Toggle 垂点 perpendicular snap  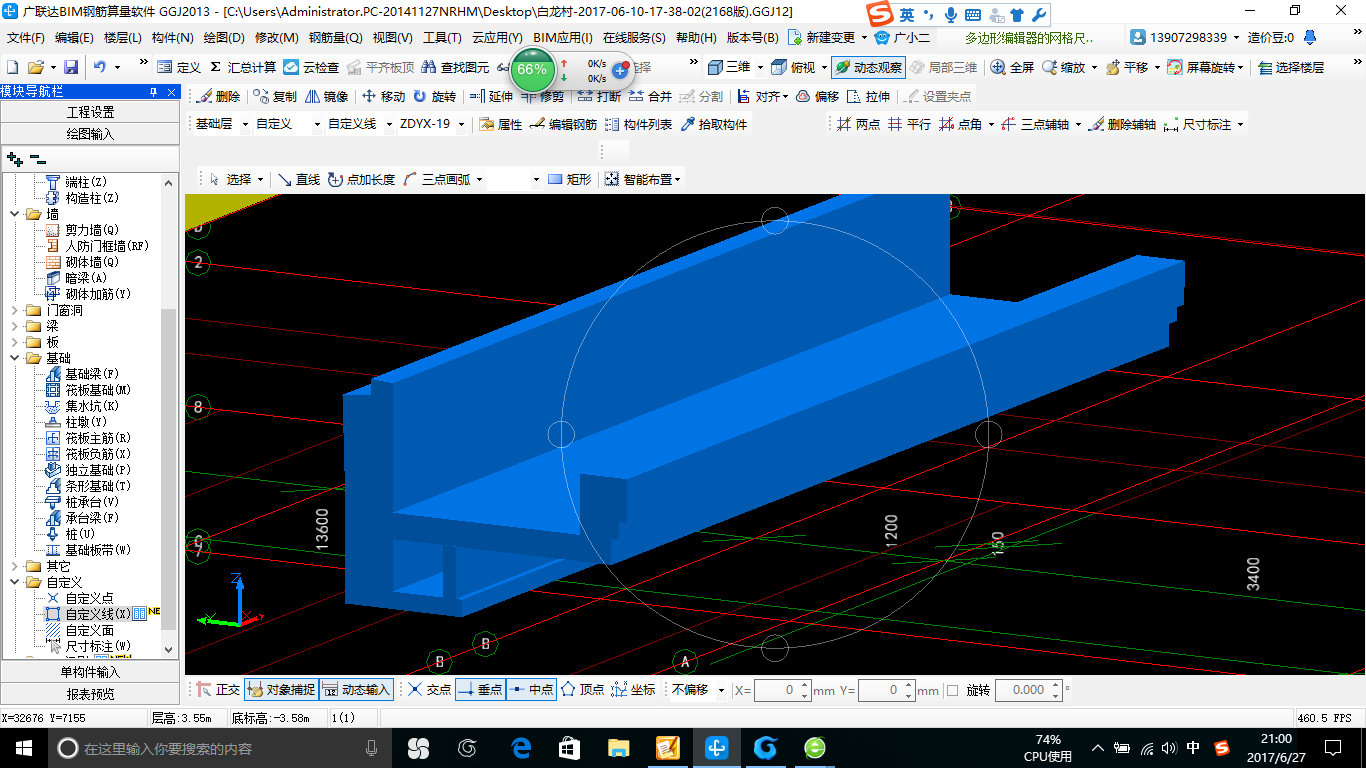(x=480, y=690)
